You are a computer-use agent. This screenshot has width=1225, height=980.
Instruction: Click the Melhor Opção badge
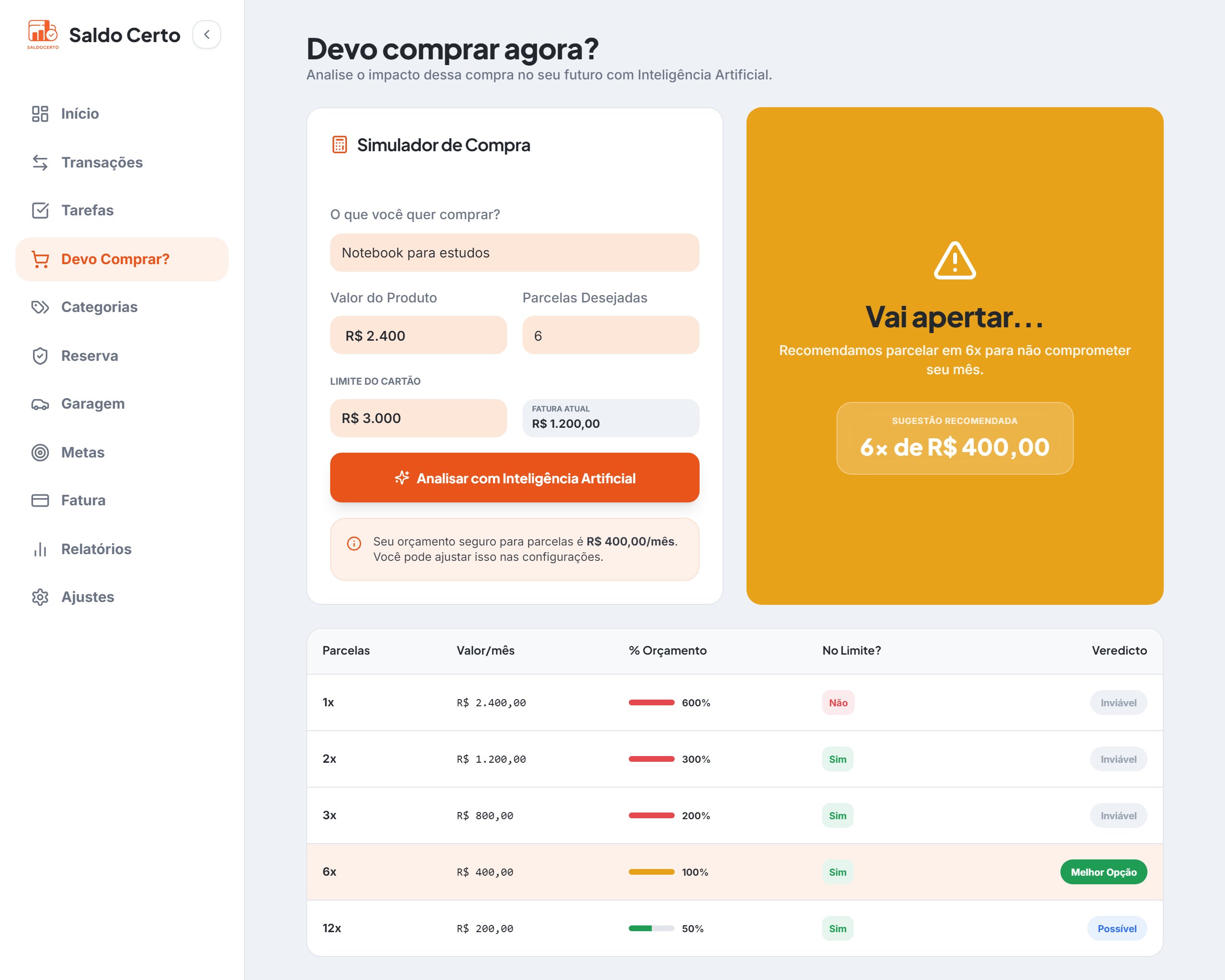1103,872
